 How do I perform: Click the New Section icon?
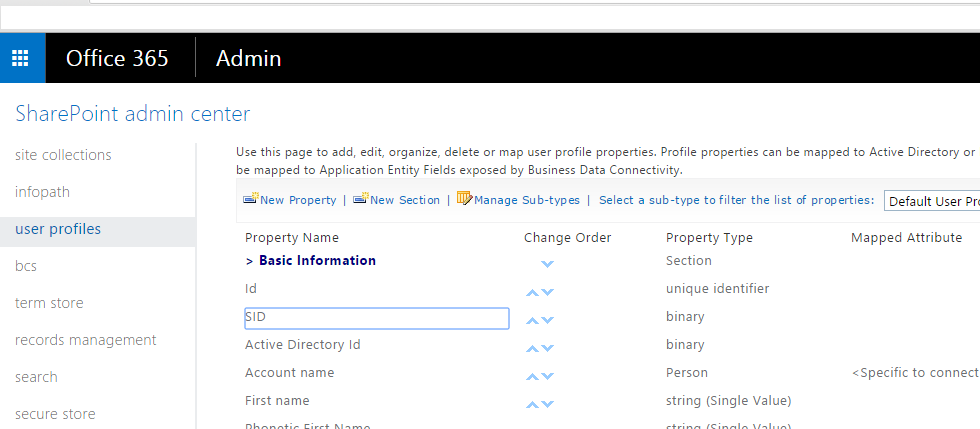click(361, 199)
